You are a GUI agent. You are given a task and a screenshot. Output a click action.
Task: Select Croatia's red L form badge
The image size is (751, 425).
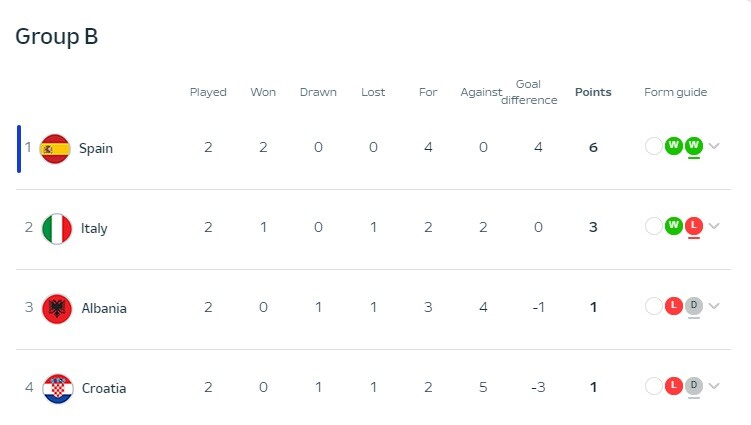click(673, 386)
